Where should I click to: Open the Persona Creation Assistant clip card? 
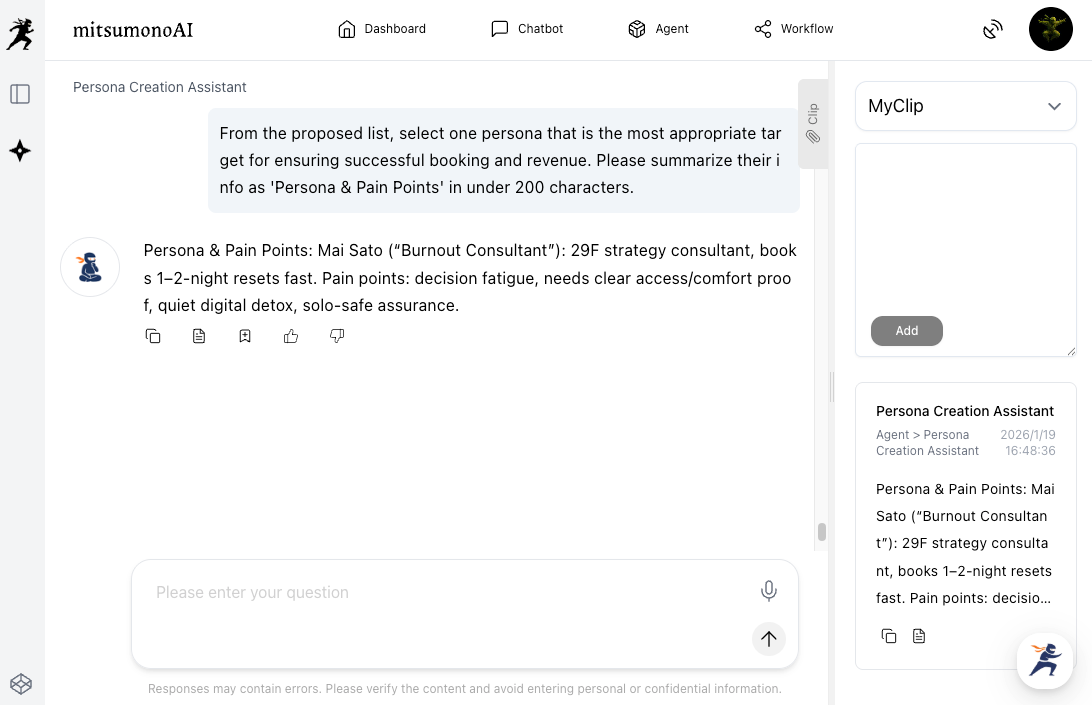pos(965,411)
